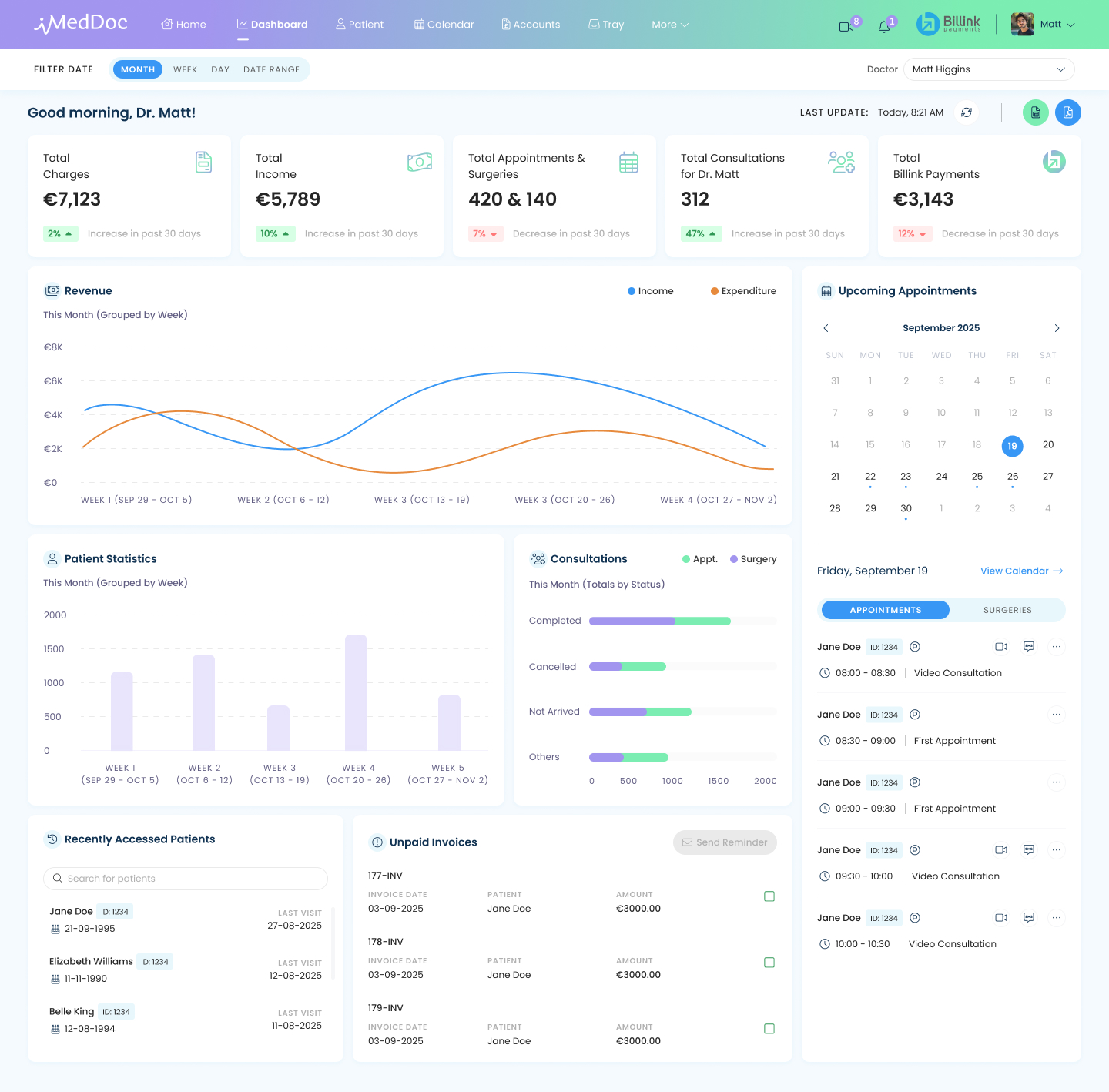
Task: Tick the checkbox for invoice 178-INV
Action: pyautogui.click(x=769, y=963)
